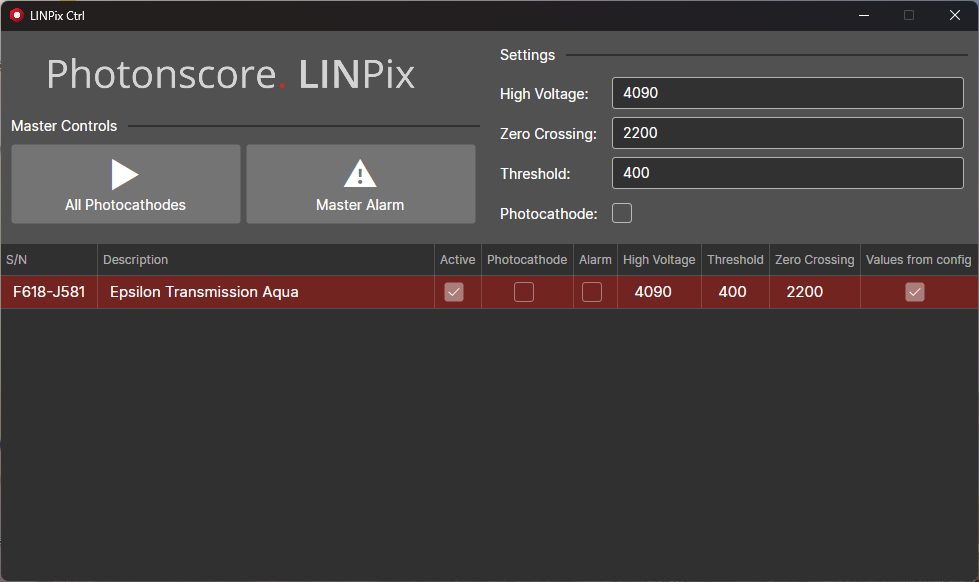
Task: Toggle Alarm checkbox in the F618-J581 row
Action: (x=592, y=292)
